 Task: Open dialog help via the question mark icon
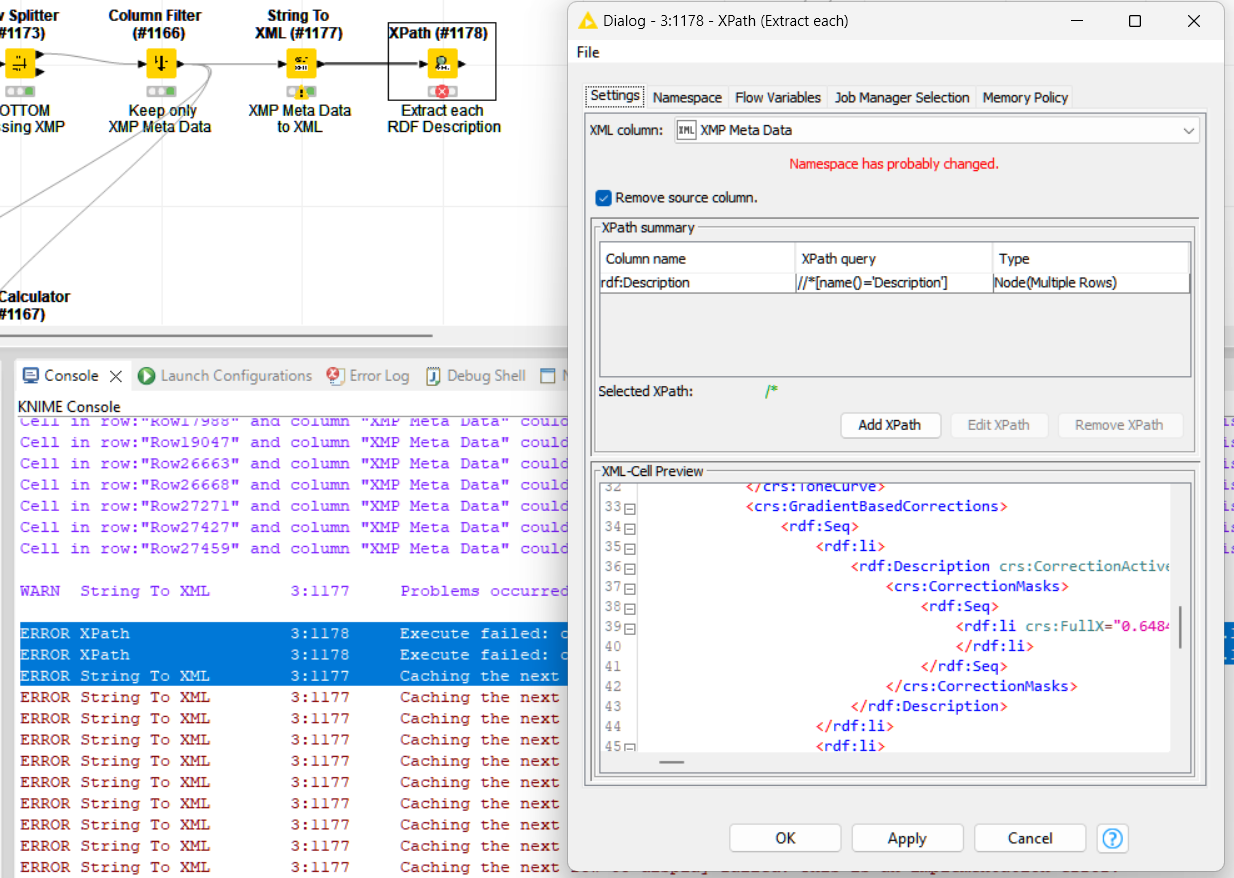pos(1112,838)
